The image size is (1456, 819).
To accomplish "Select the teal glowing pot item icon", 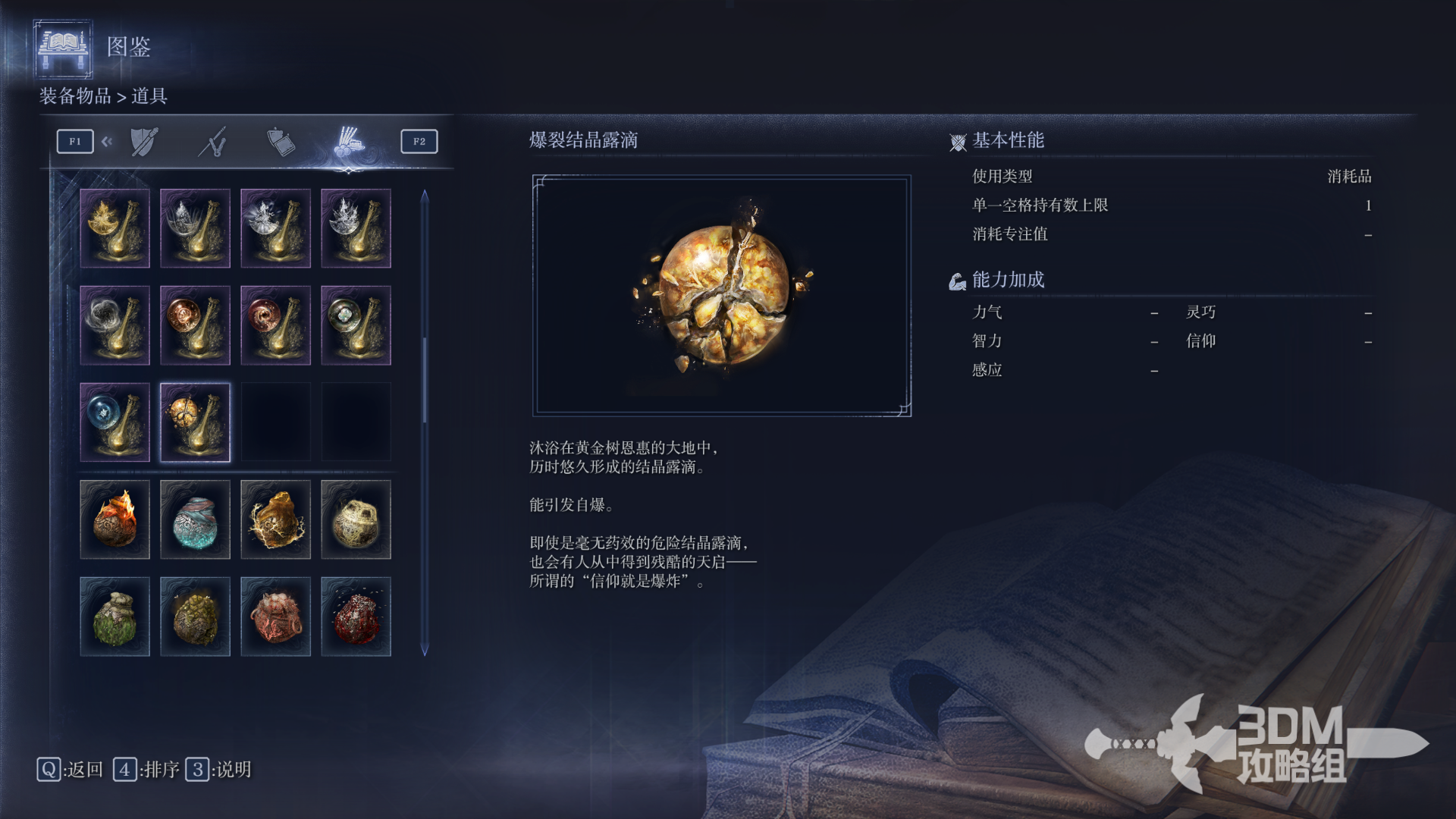I will pyautogui.click(x=195, y=519).
